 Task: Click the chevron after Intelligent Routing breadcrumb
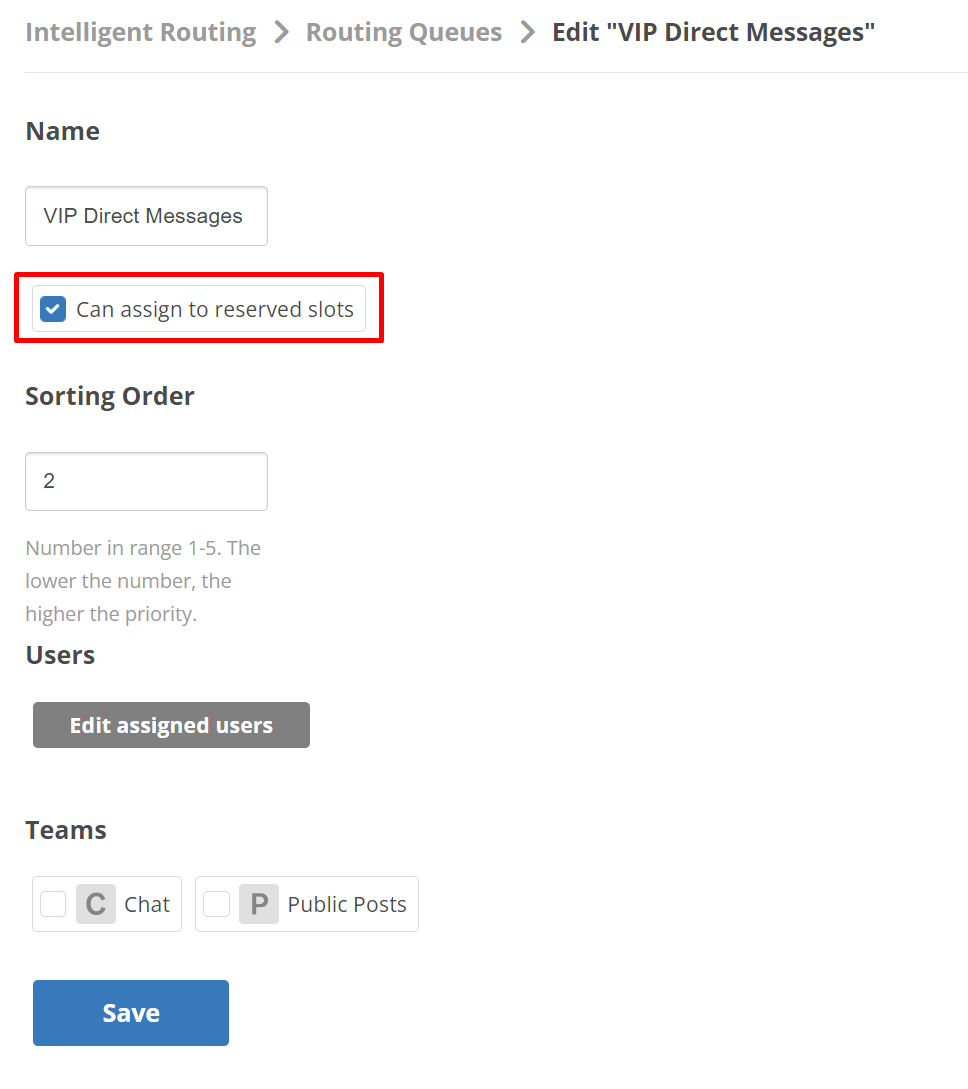(x=281, y=32)
